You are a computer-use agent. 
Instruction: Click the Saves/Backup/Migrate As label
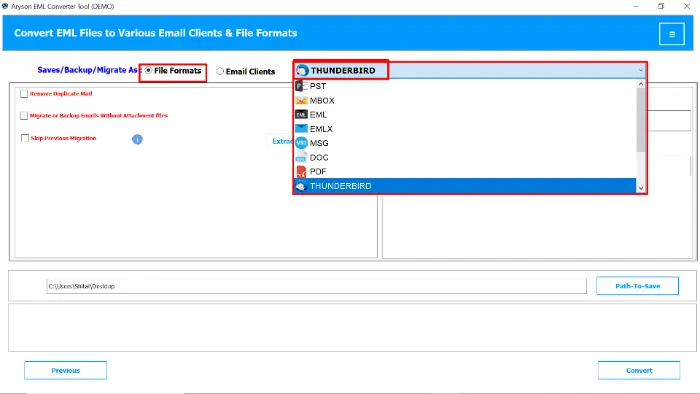[x=88, y=70]
